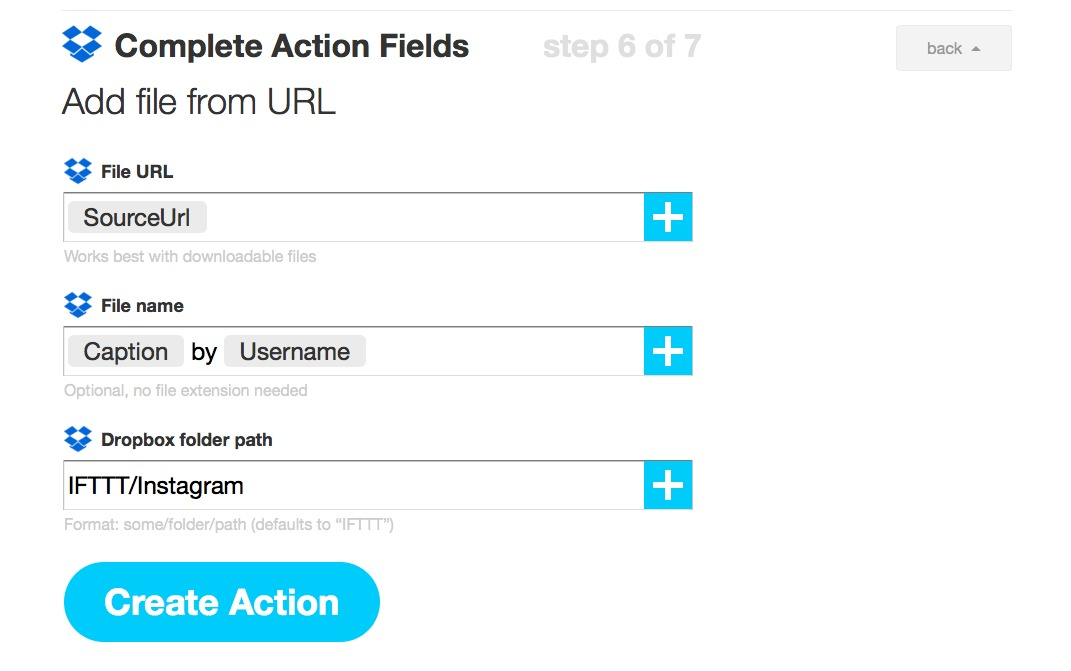The height and width of the screenshot is (671, 1071).
Task: Click the word 'by' in File name field
Action: 204,352
